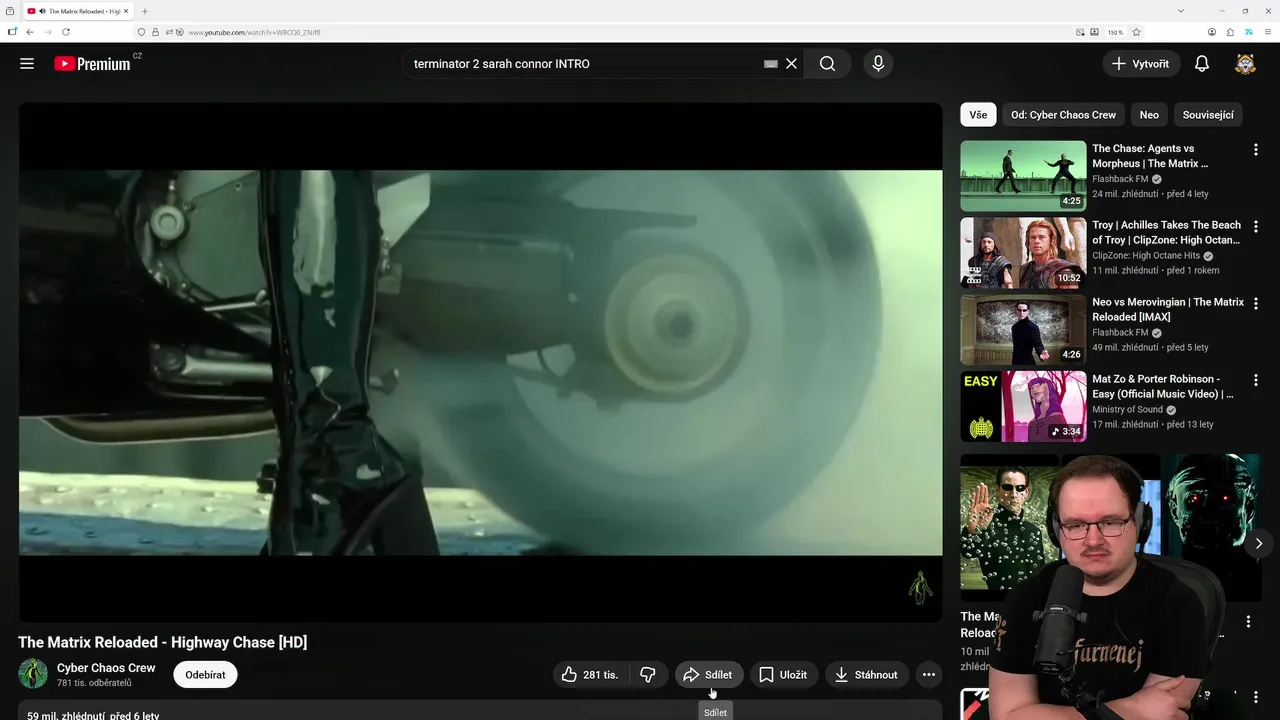Select the 'Od: Cyber Chaos Crew' filter chip
The height and width of the screenshot is (720, 1280).
point(1063,115)
